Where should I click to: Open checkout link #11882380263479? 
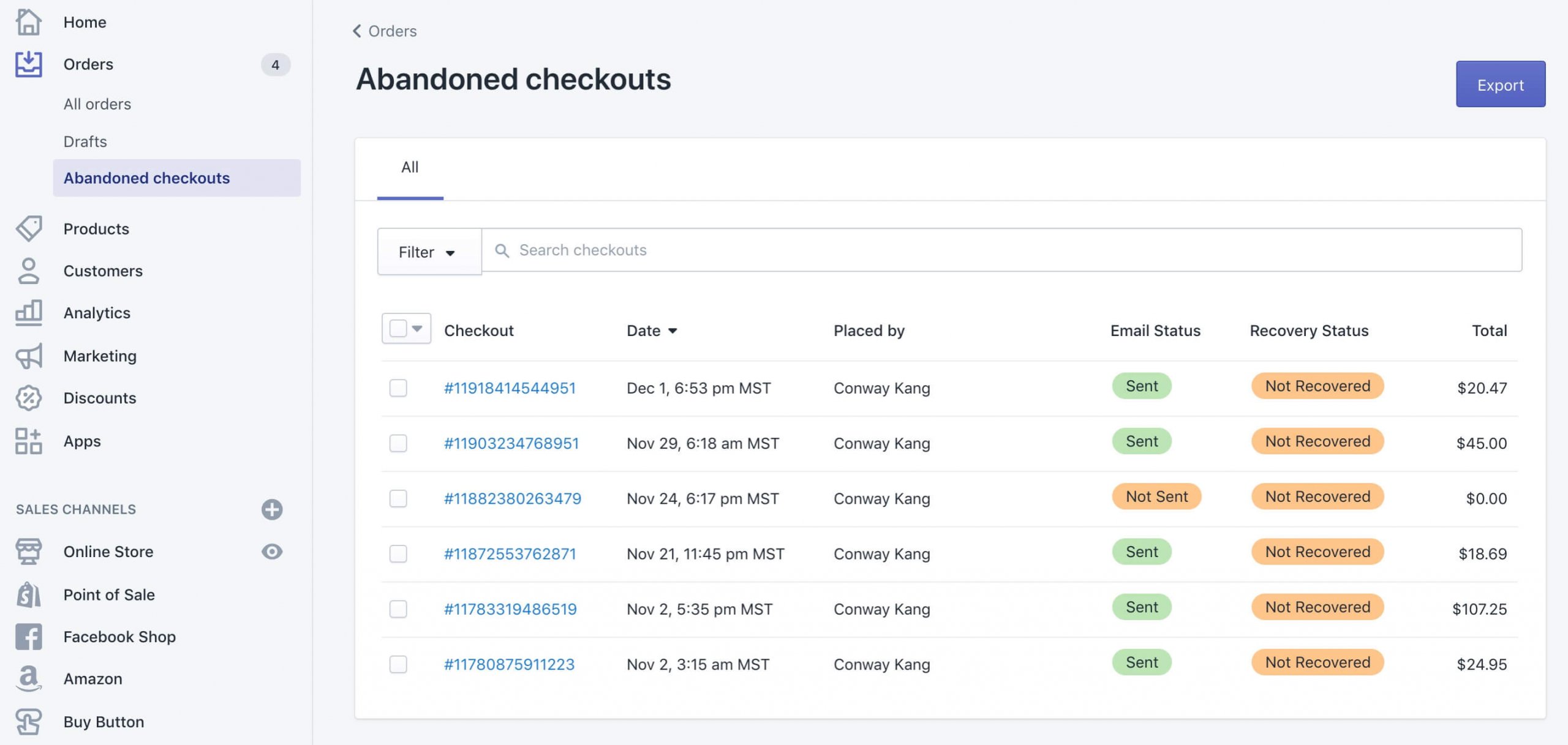click(x=513, y=498)
